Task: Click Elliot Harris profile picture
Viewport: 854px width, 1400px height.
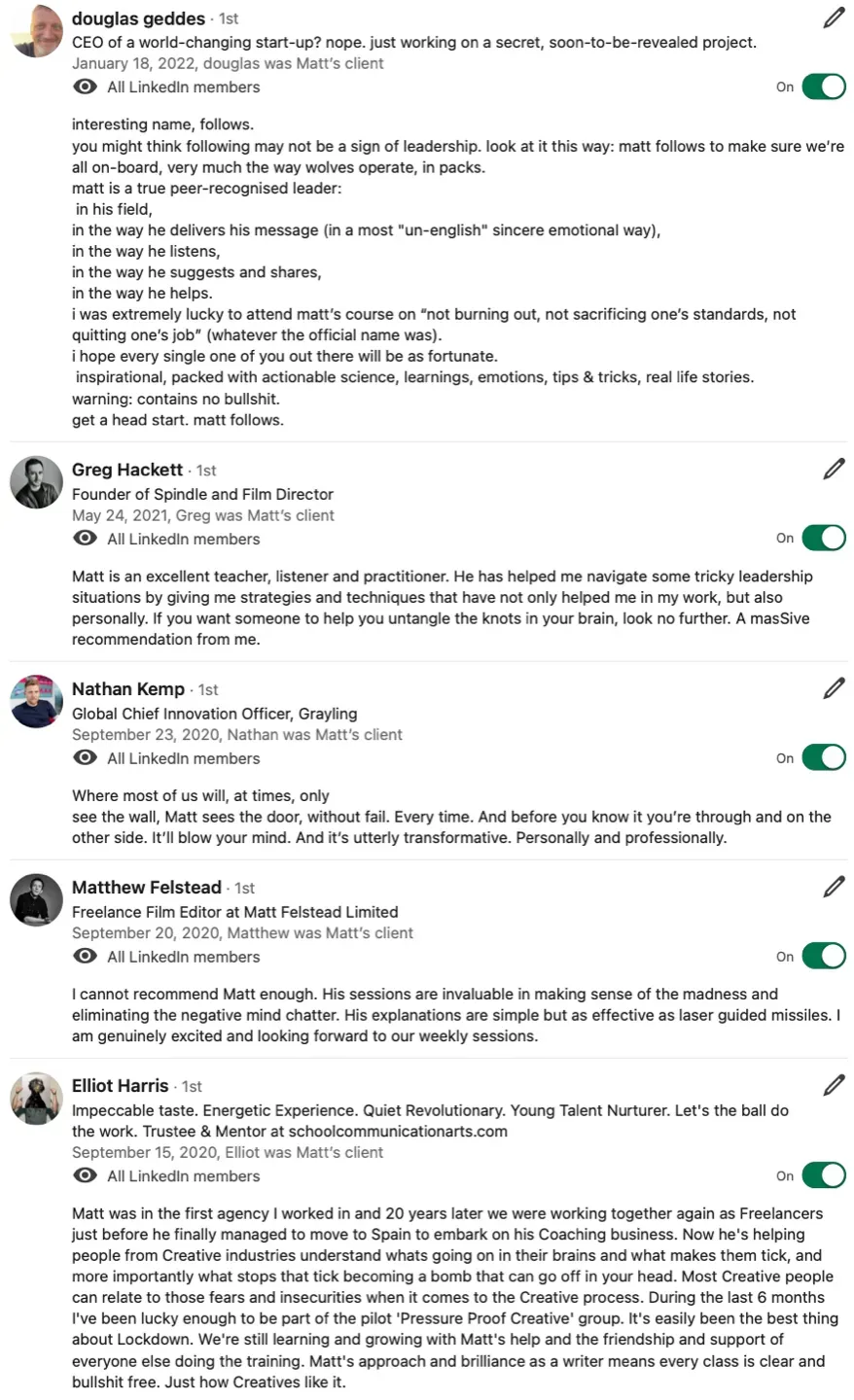Action: tap(36, 1099)
